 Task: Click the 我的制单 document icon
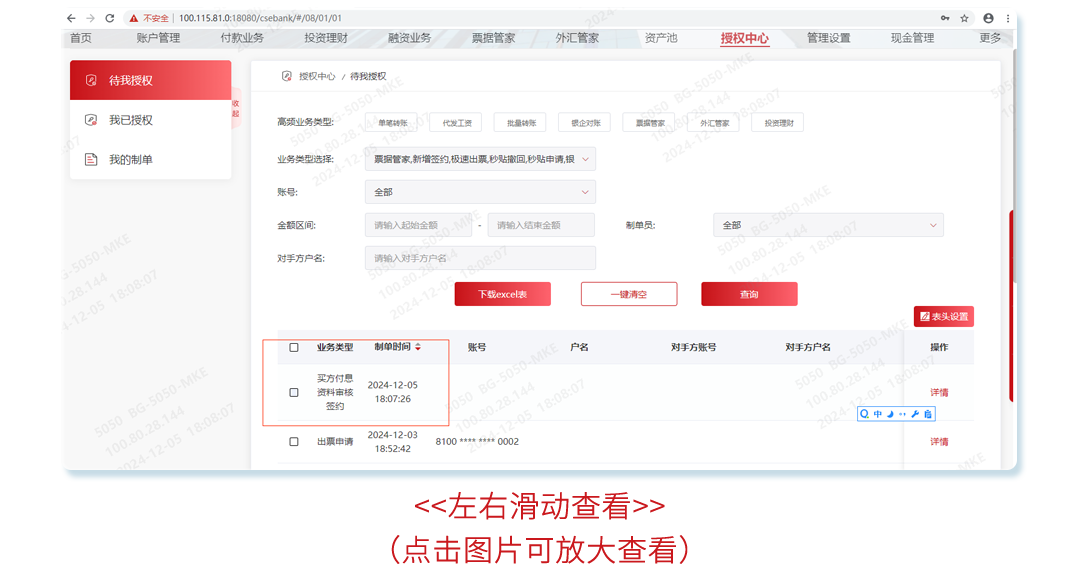91,158
